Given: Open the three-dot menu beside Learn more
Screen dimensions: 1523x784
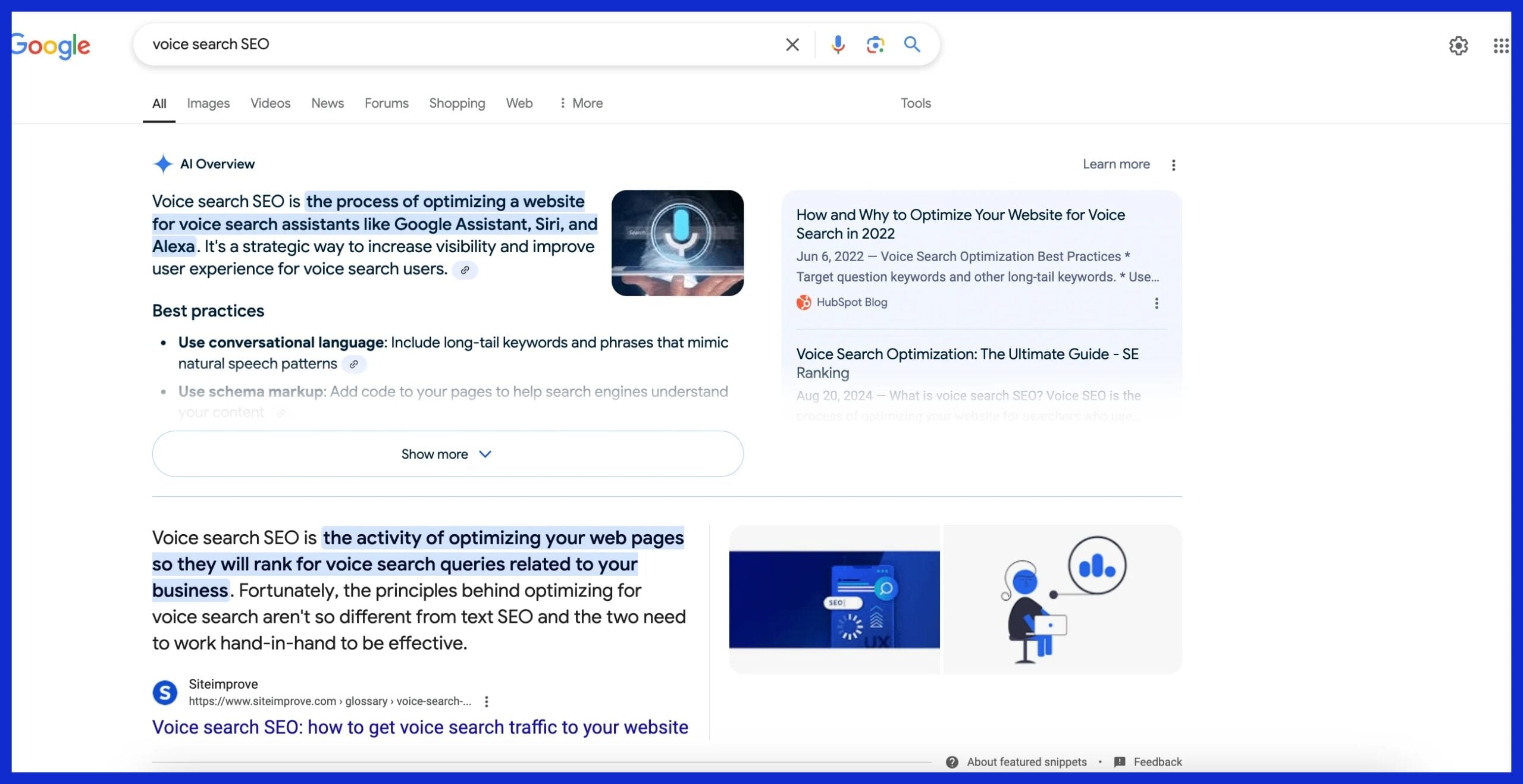Looking at the screenshot, I should pyautogui.click(x=1174, y=164).
